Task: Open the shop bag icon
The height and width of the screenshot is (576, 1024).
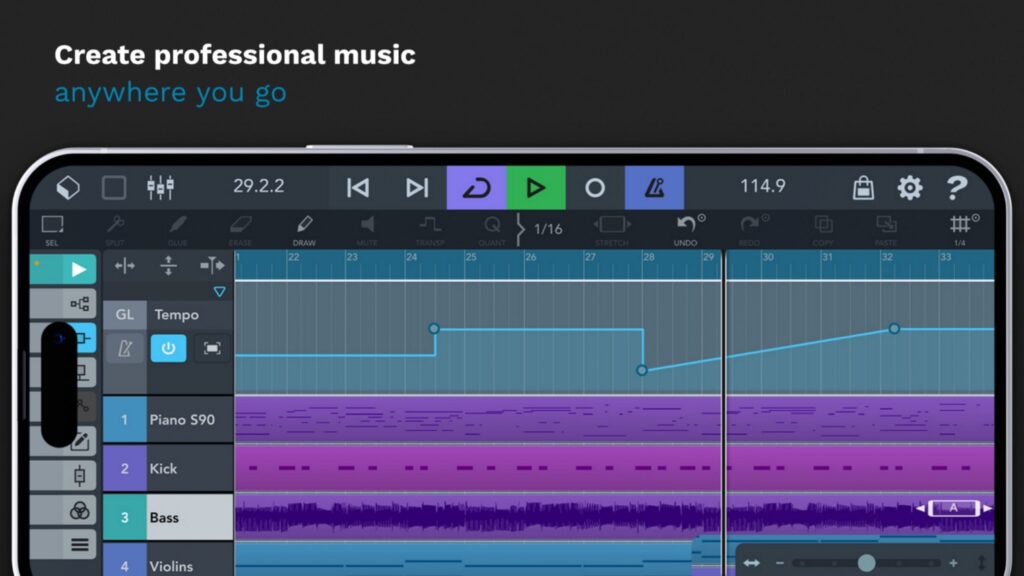Action: point(862,187)
